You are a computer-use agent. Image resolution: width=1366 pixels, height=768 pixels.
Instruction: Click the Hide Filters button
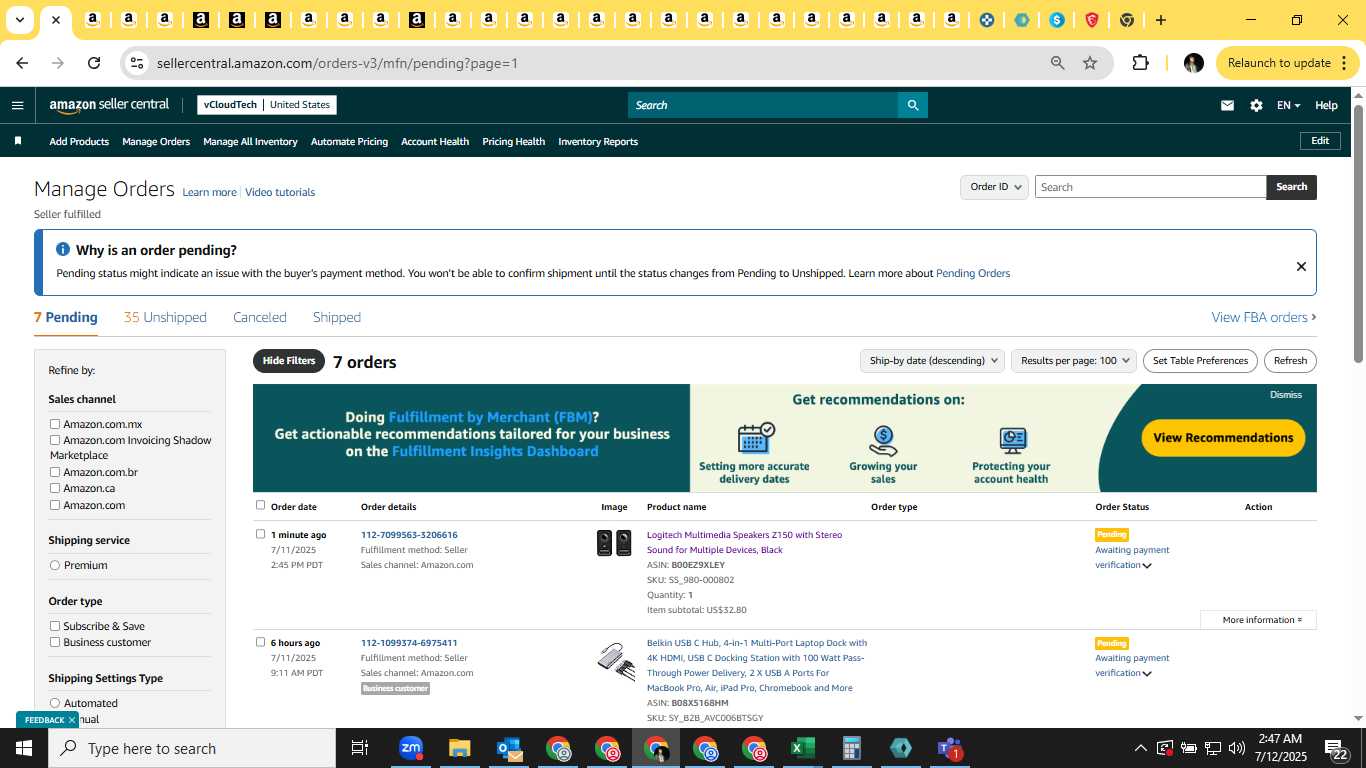[x=289, y=361]
